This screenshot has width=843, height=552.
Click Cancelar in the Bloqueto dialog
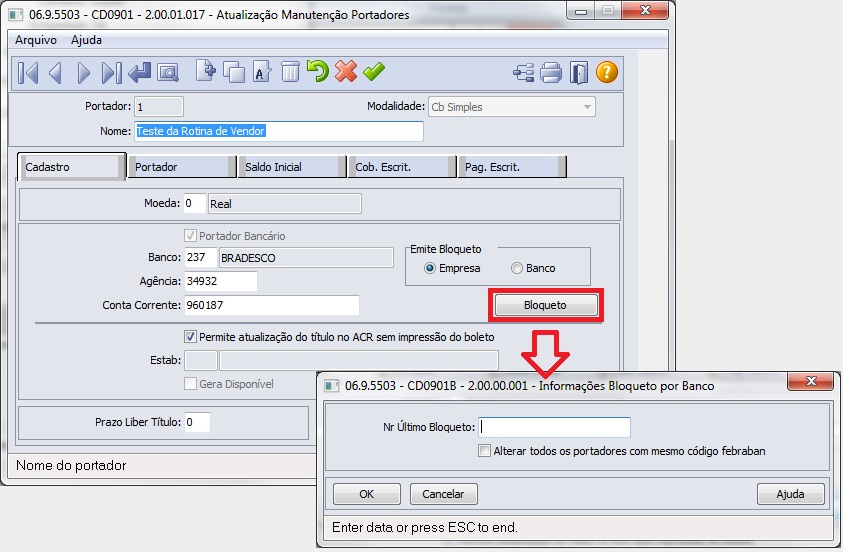coord(444,494)
